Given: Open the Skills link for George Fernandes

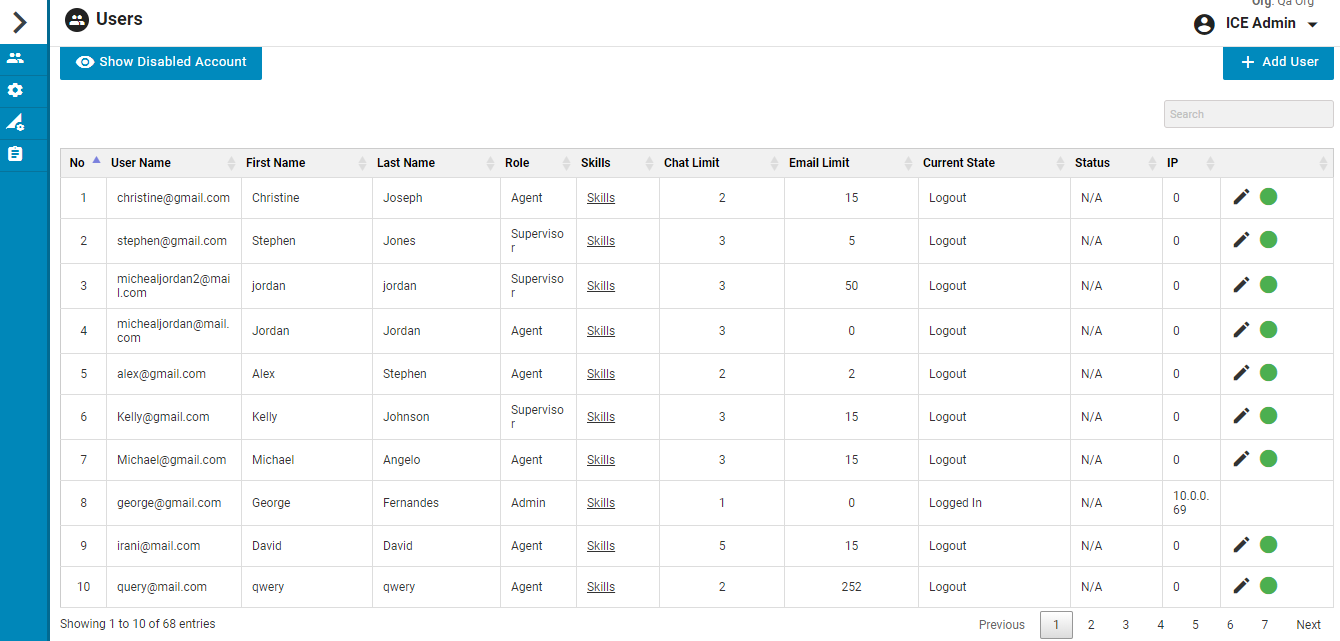Looking at the screenshot, I should point(601,503).
